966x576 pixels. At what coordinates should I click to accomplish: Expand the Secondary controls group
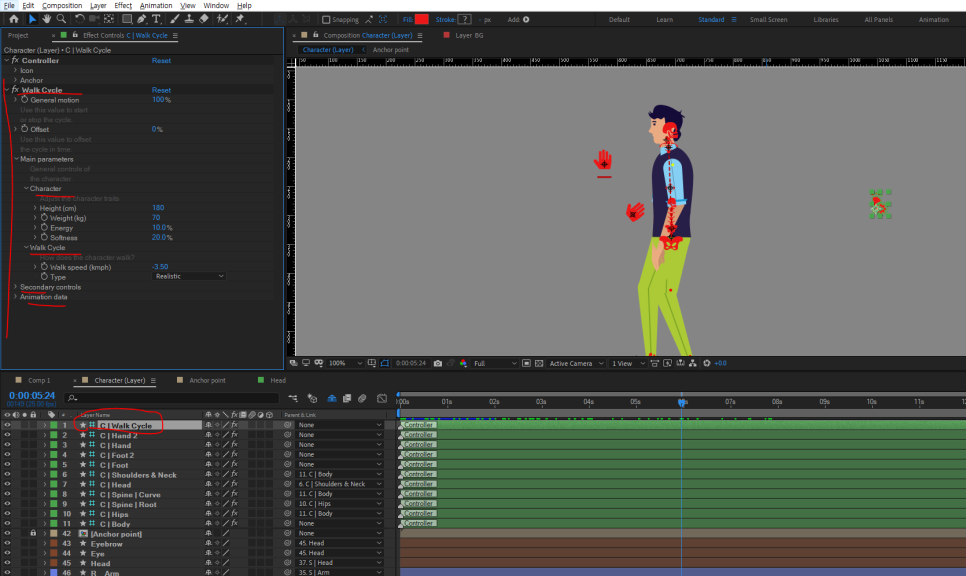15,287
